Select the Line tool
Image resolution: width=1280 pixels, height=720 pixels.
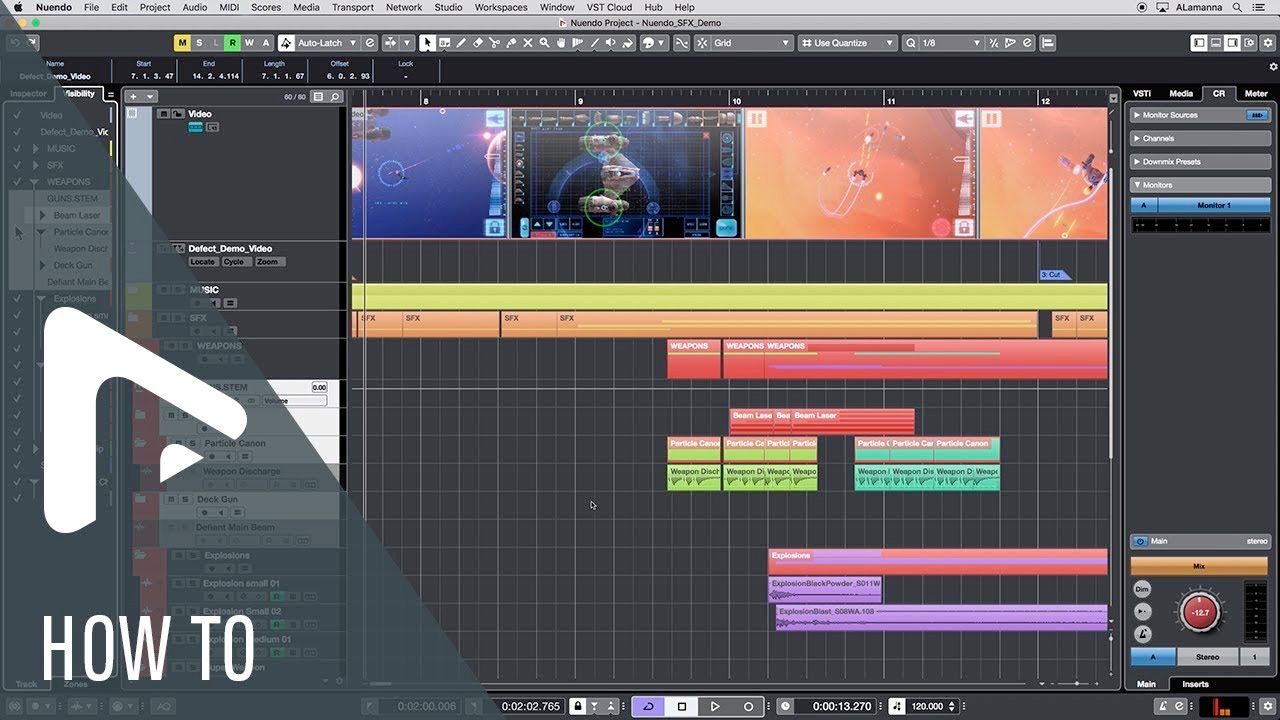pyautogui.click(x=594, y=43)
